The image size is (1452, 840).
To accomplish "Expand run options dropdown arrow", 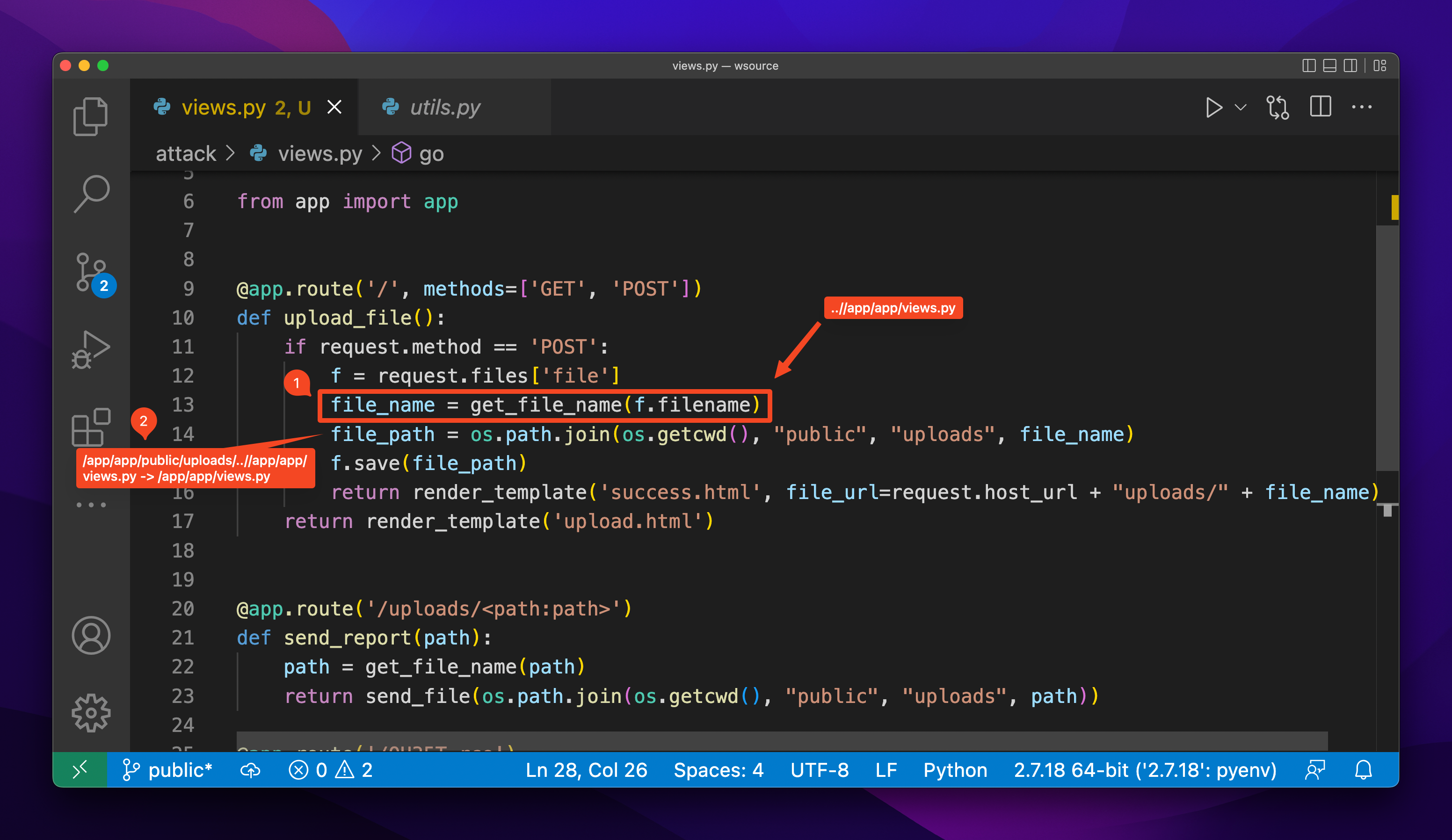I will [x=1241, y=108].
